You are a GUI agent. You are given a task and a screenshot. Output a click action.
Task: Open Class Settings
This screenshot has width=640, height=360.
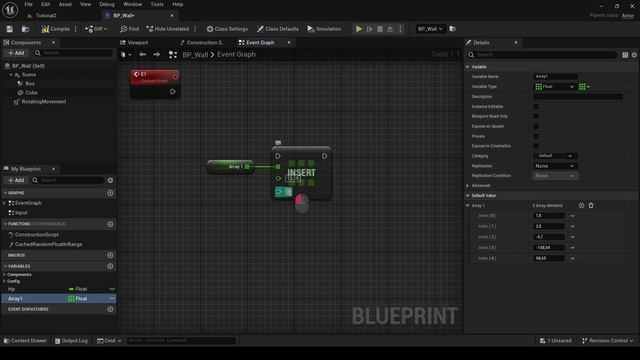[227, 29]
